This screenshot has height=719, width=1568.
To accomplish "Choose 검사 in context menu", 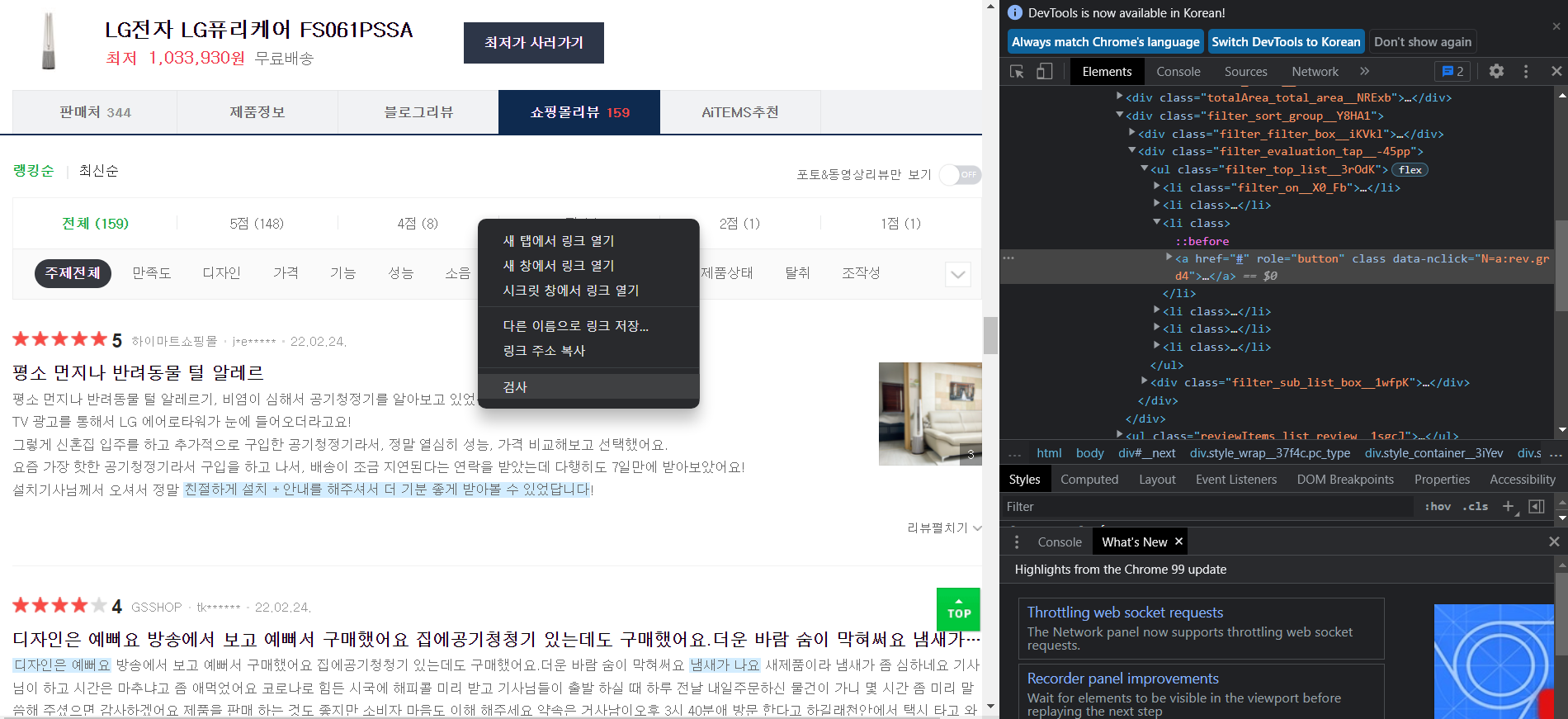I will click(x=588, y=386).
